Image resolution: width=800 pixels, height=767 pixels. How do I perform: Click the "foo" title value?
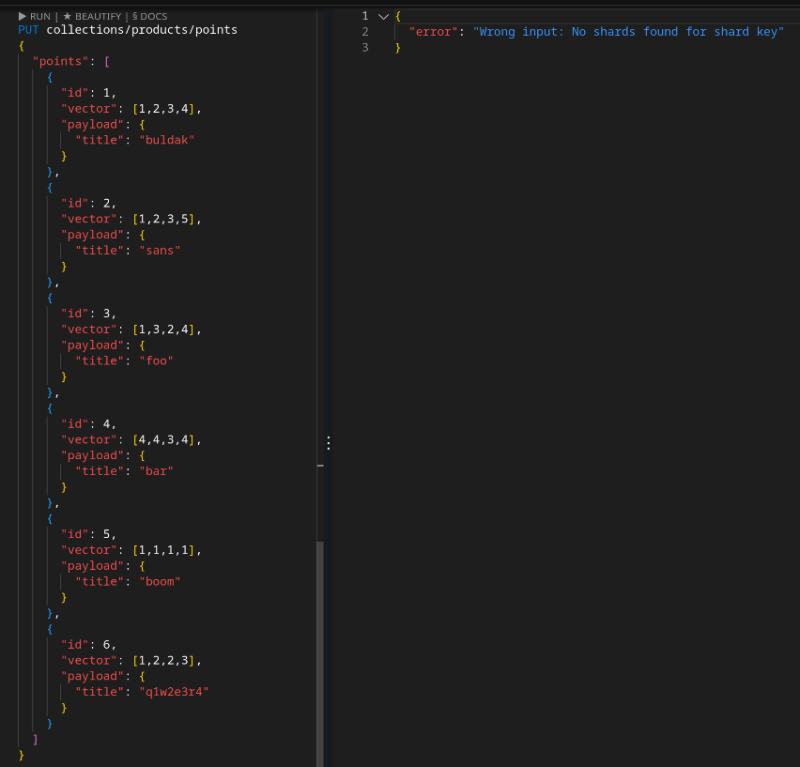155,361
